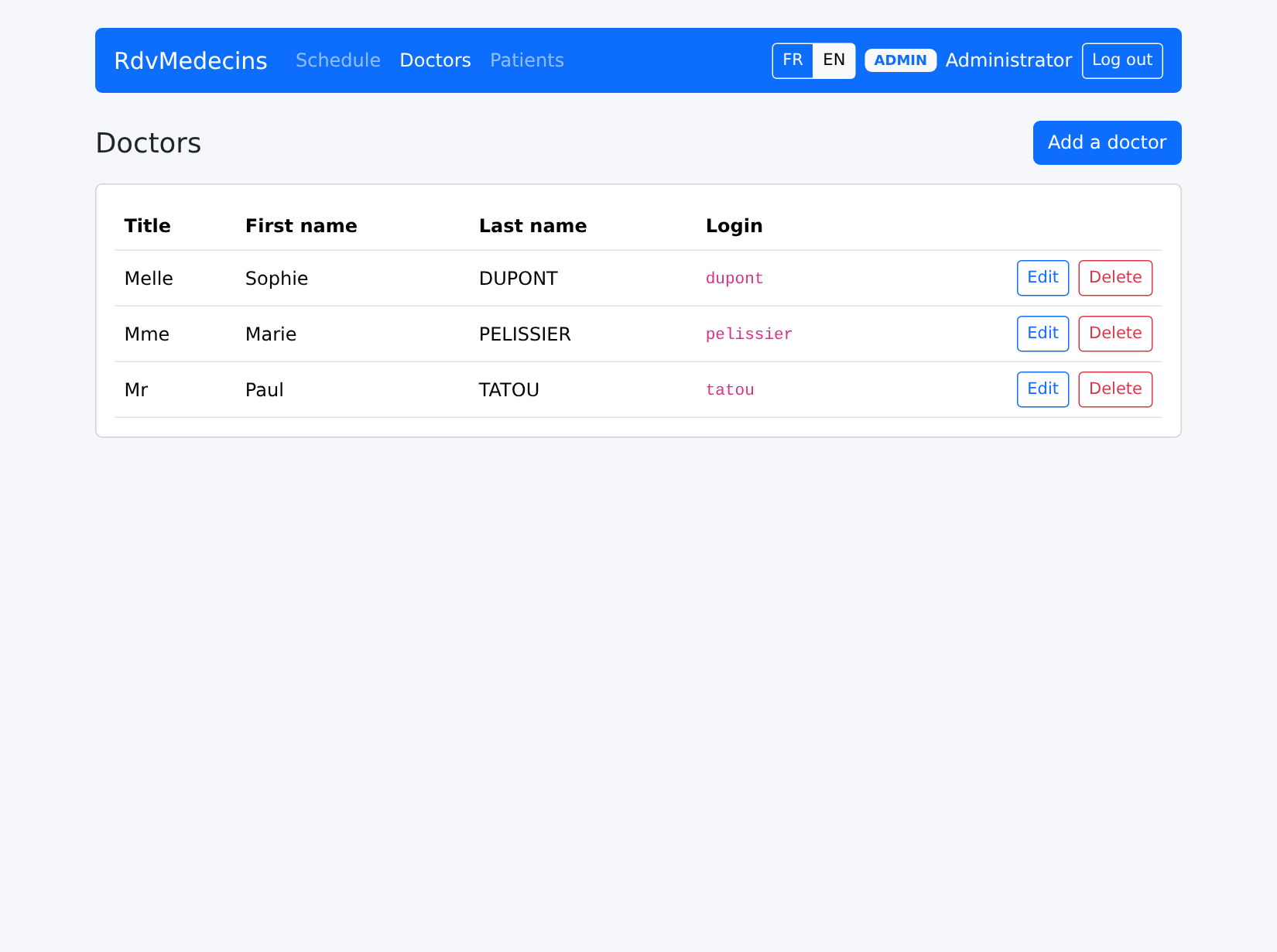Select the login 'dupont'
The image size is (1277, 952).
734,279
